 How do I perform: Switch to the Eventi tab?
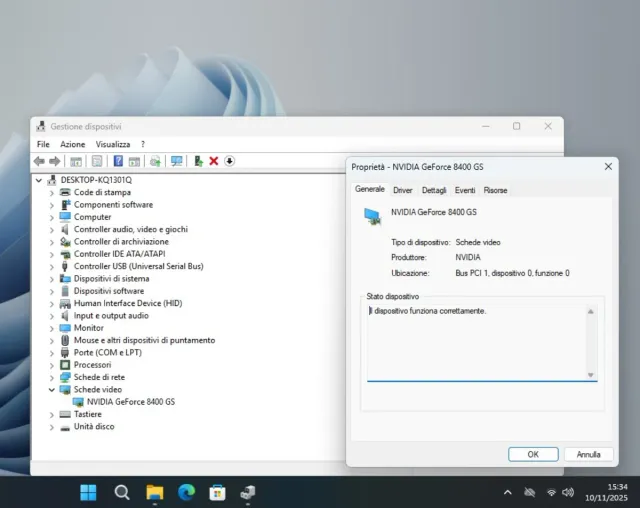(465, 191)
